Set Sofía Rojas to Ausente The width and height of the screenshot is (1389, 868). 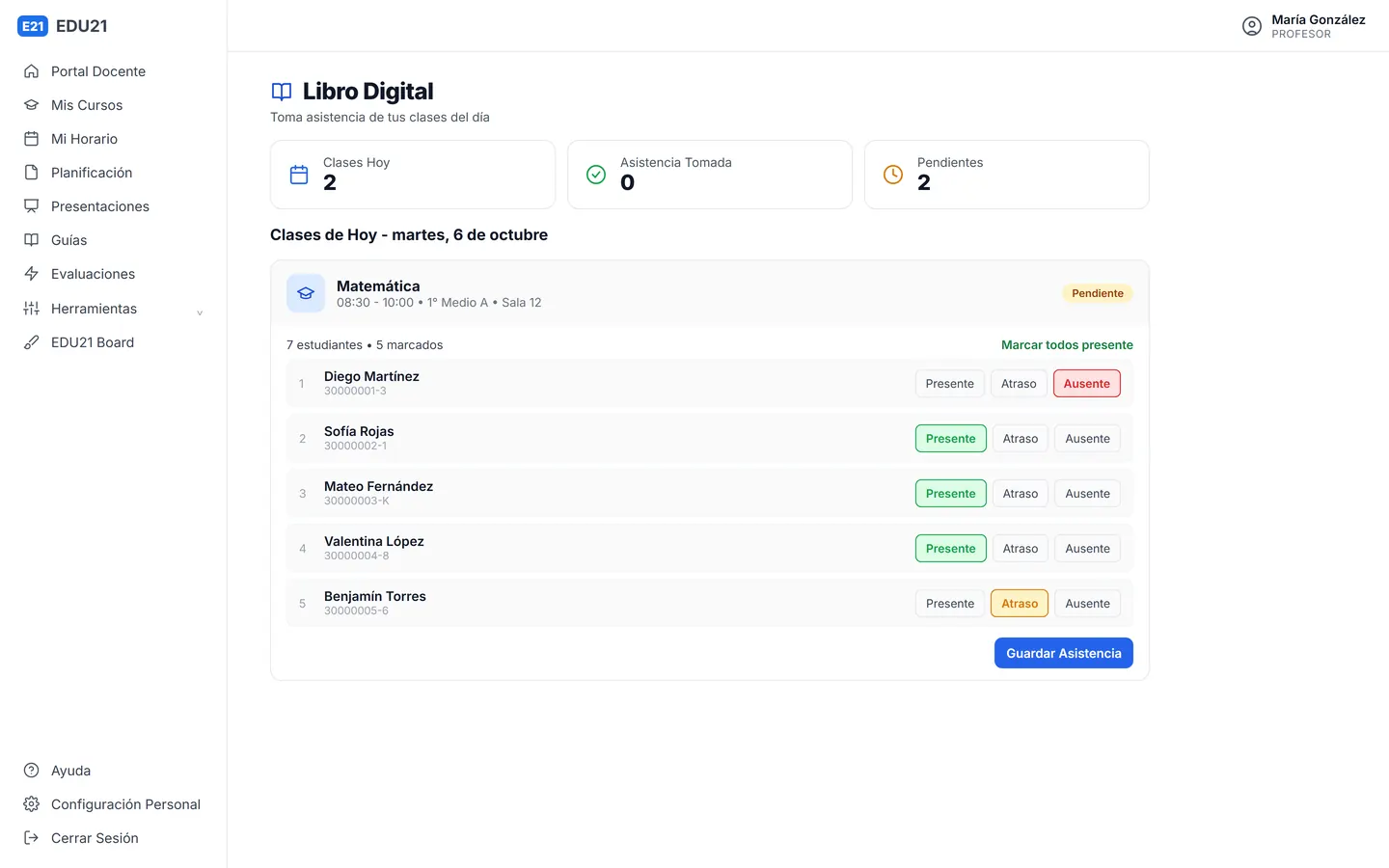(x=1087, y=439)
